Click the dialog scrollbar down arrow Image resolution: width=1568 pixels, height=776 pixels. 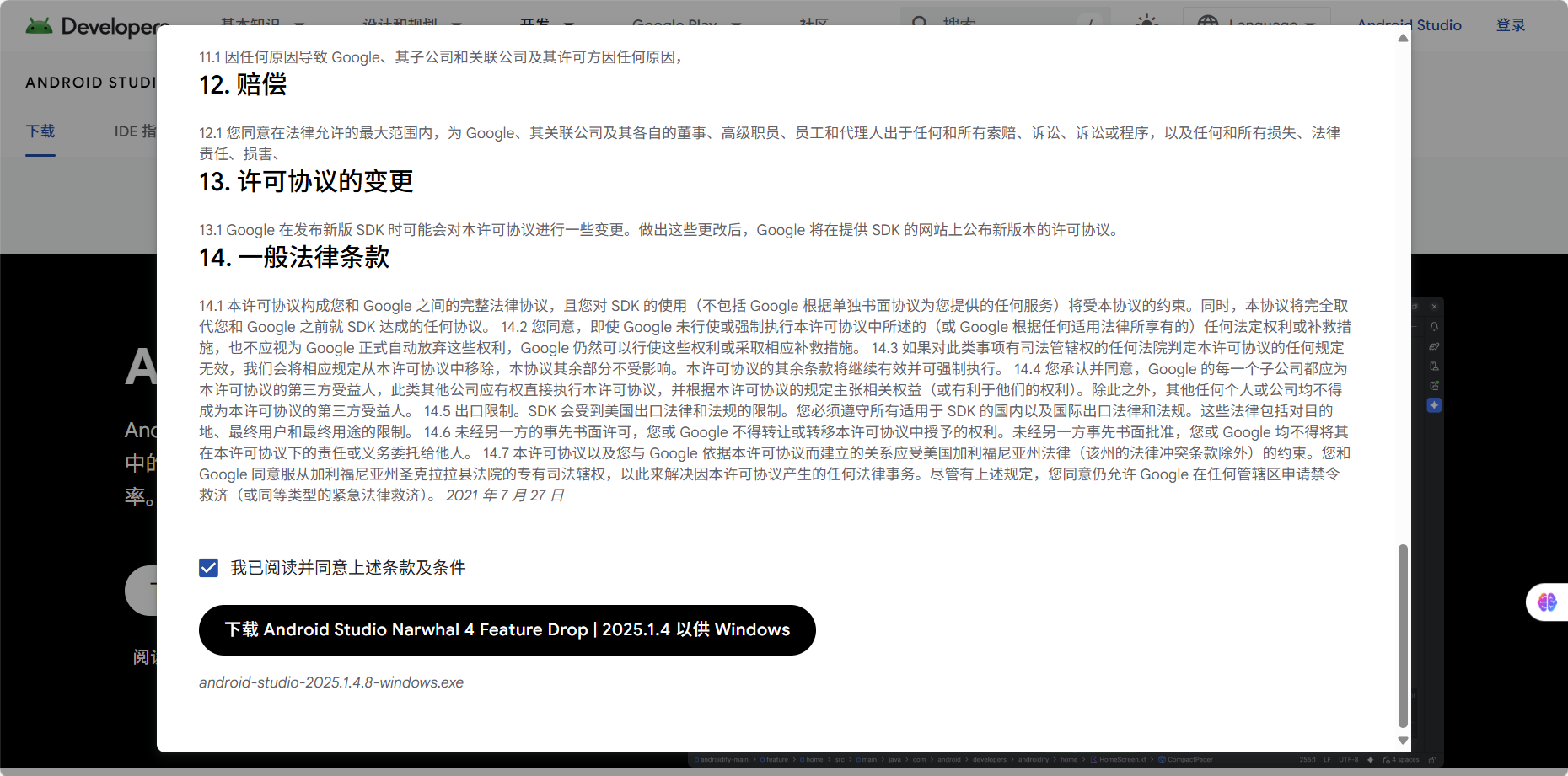[x=1403, y=741]
